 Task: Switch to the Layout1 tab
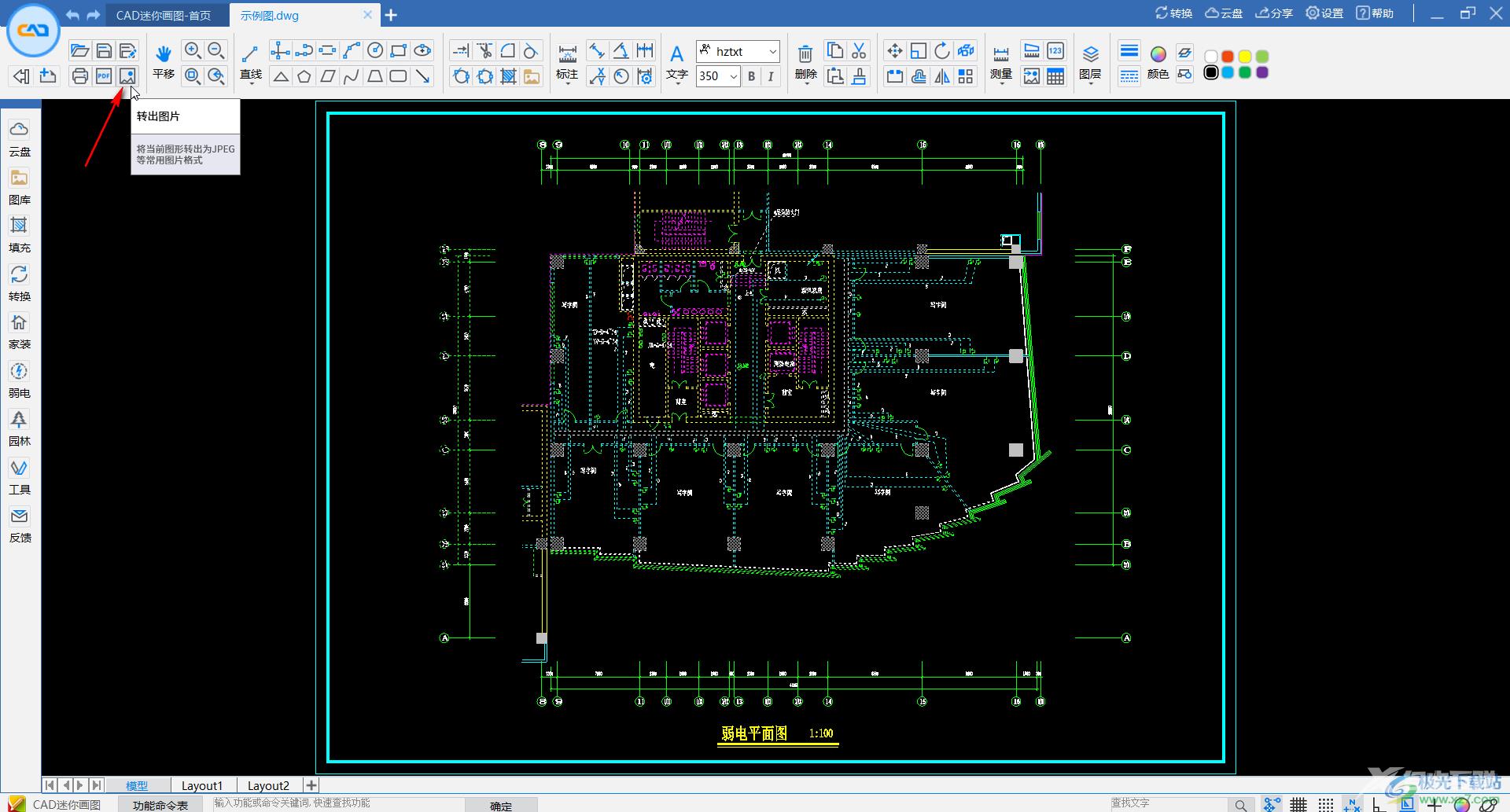(x=202, y=785)
